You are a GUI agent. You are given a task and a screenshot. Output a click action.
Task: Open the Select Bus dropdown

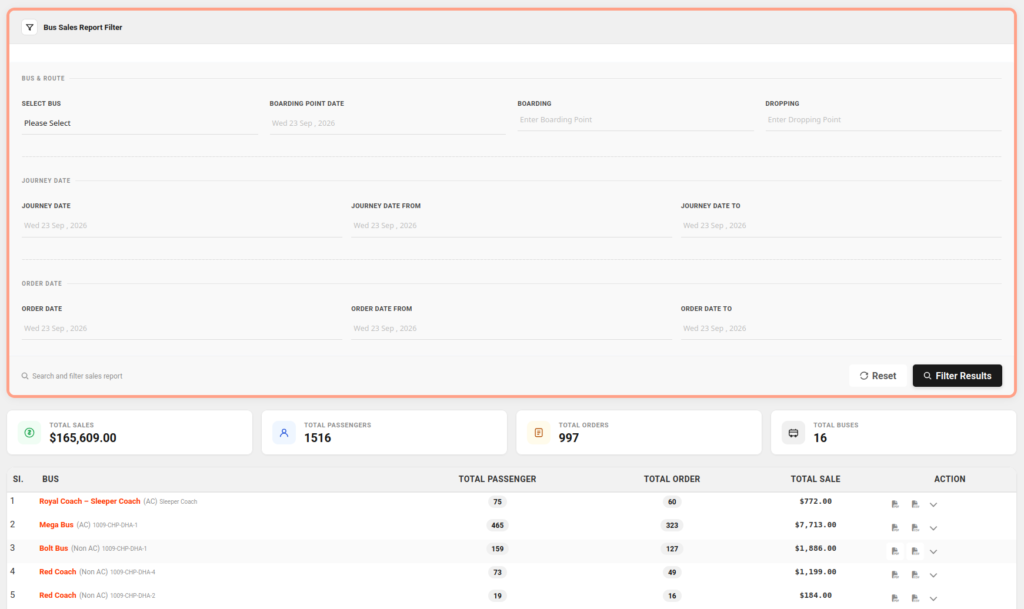pos(139,123)
